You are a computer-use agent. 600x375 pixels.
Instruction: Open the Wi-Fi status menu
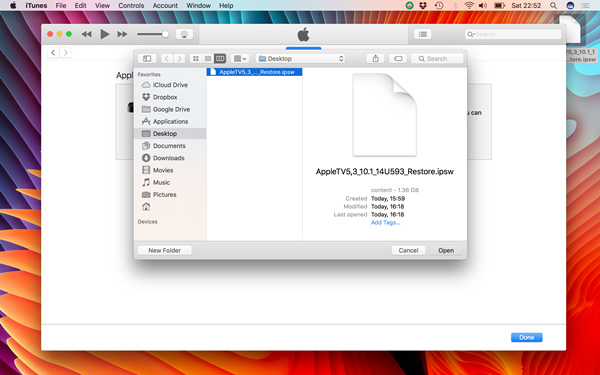tap(469, 5)
